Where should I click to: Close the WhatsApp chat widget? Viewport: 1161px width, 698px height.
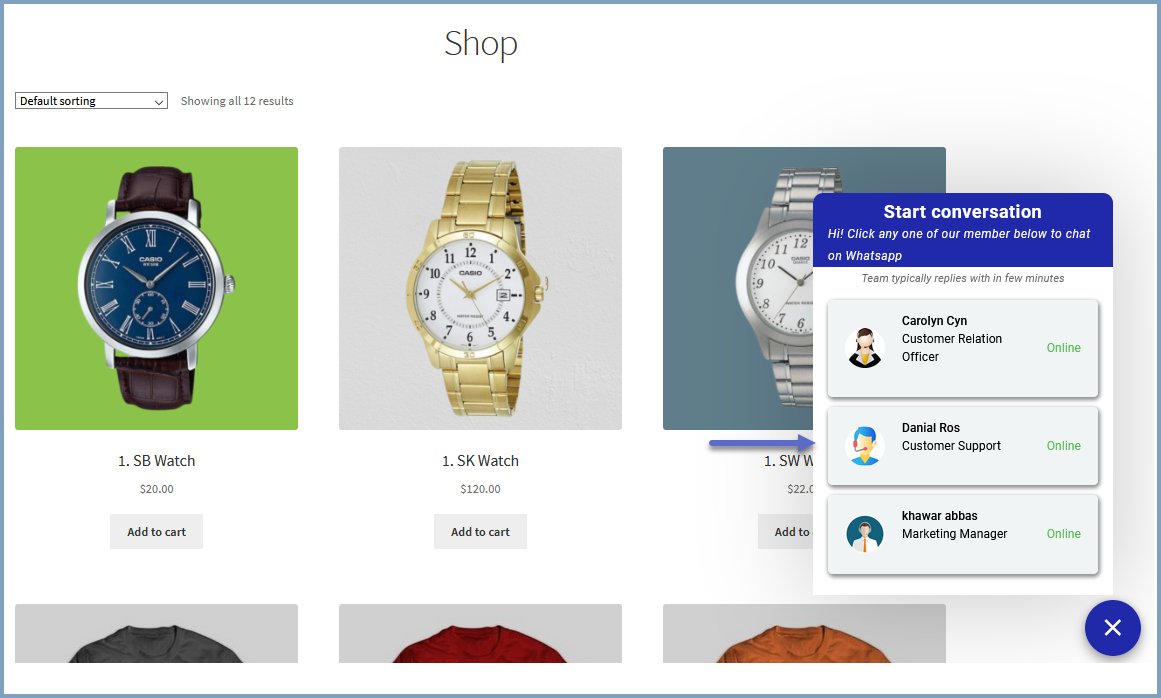tap(1112, 628)
